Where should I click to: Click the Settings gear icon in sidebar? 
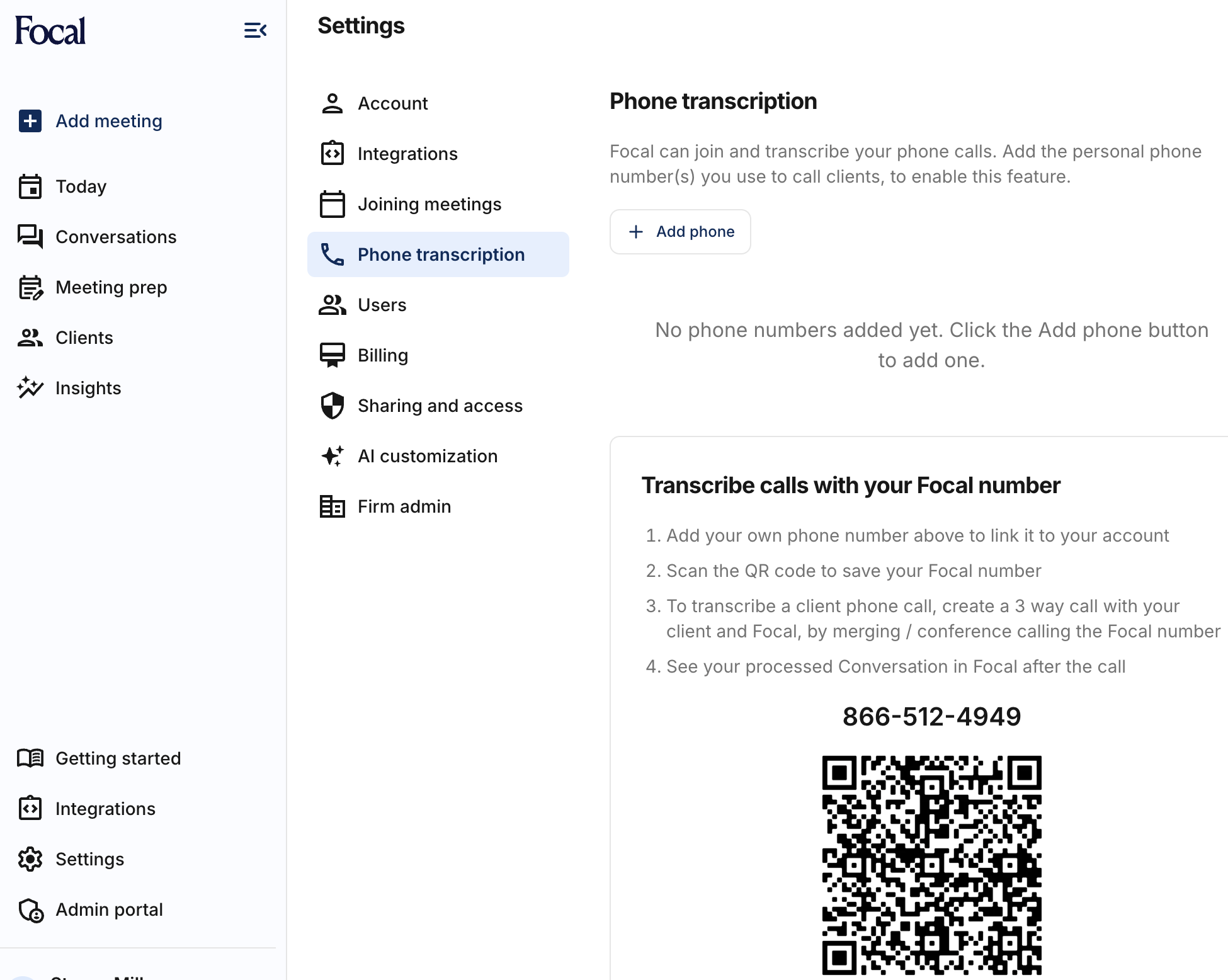[30, 859]
